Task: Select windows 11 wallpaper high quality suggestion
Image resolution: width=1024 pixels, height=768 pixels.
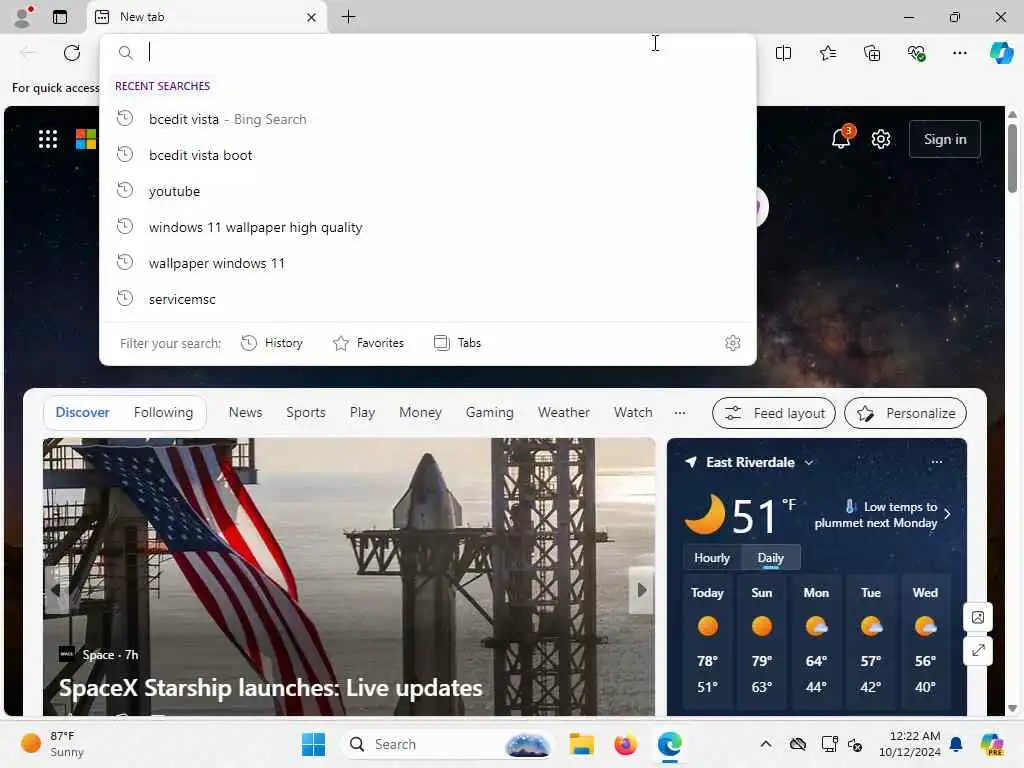Action: [x=428, y=227]
